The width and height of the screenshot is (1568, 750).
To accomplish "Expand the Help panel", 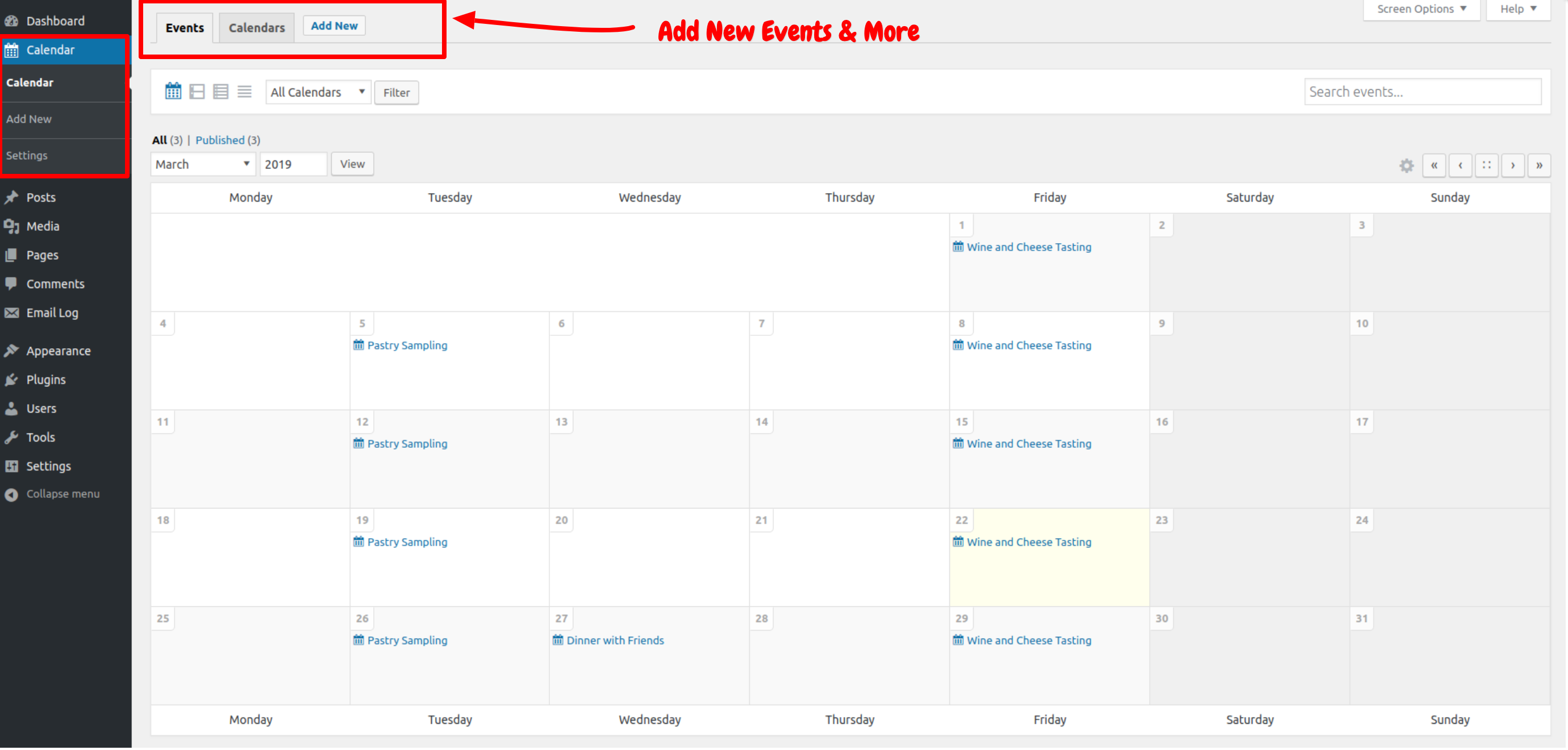I will tap(1517, 9).
